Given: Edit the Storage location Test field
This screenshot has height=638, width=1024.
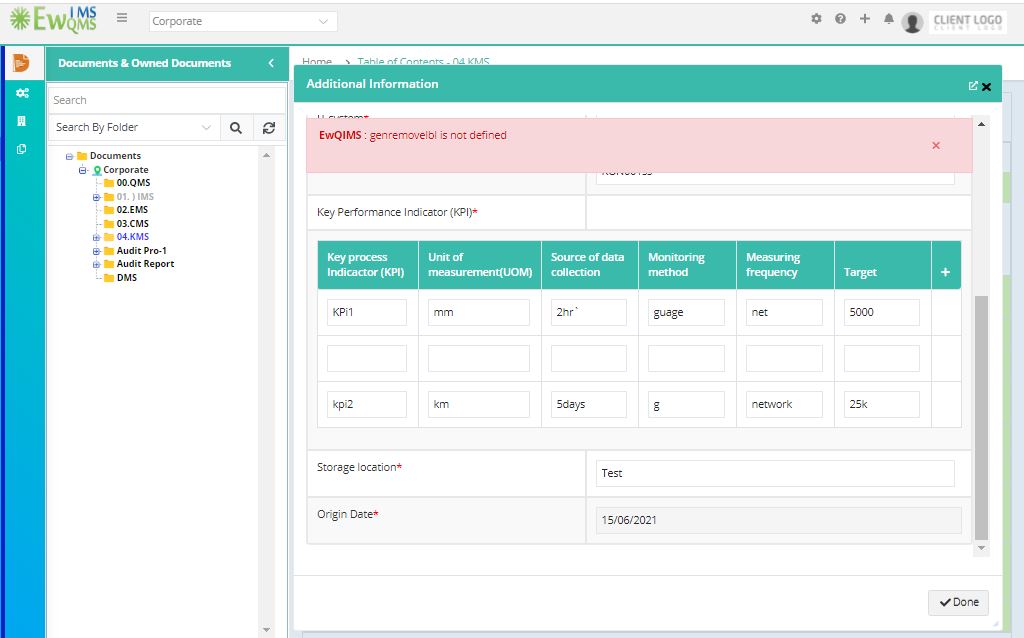Looking at the screenshot, I should [775, 473].
